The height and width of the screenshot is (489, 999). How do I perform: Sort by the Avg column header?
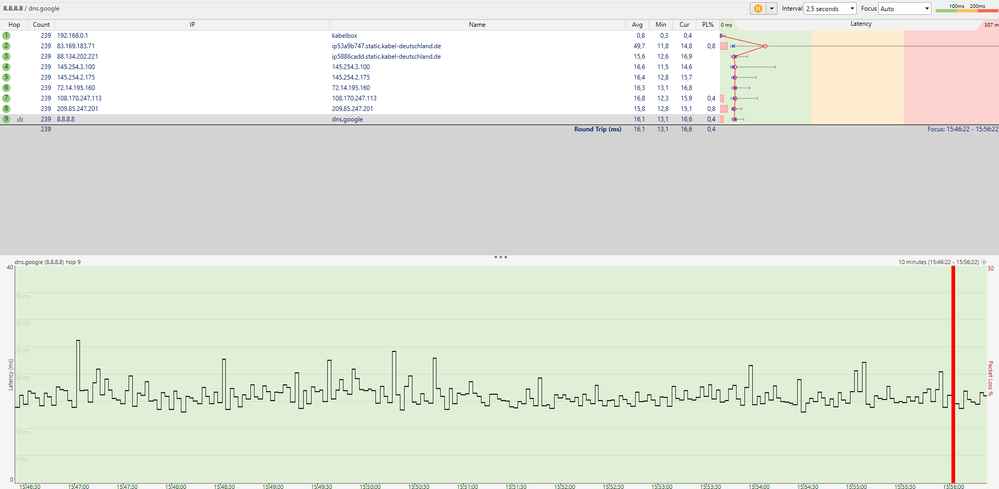pos(637,23)
